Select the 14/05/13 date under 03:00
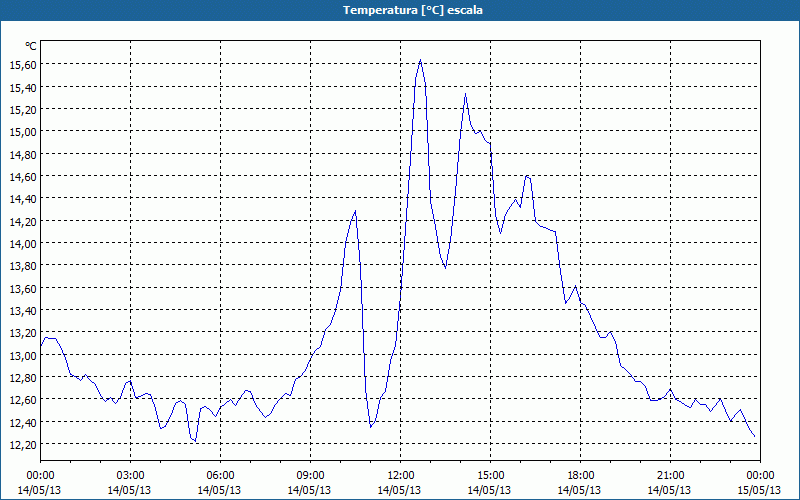Image resolution: width=800 pixels, height=500 pixels. [129, 490]
